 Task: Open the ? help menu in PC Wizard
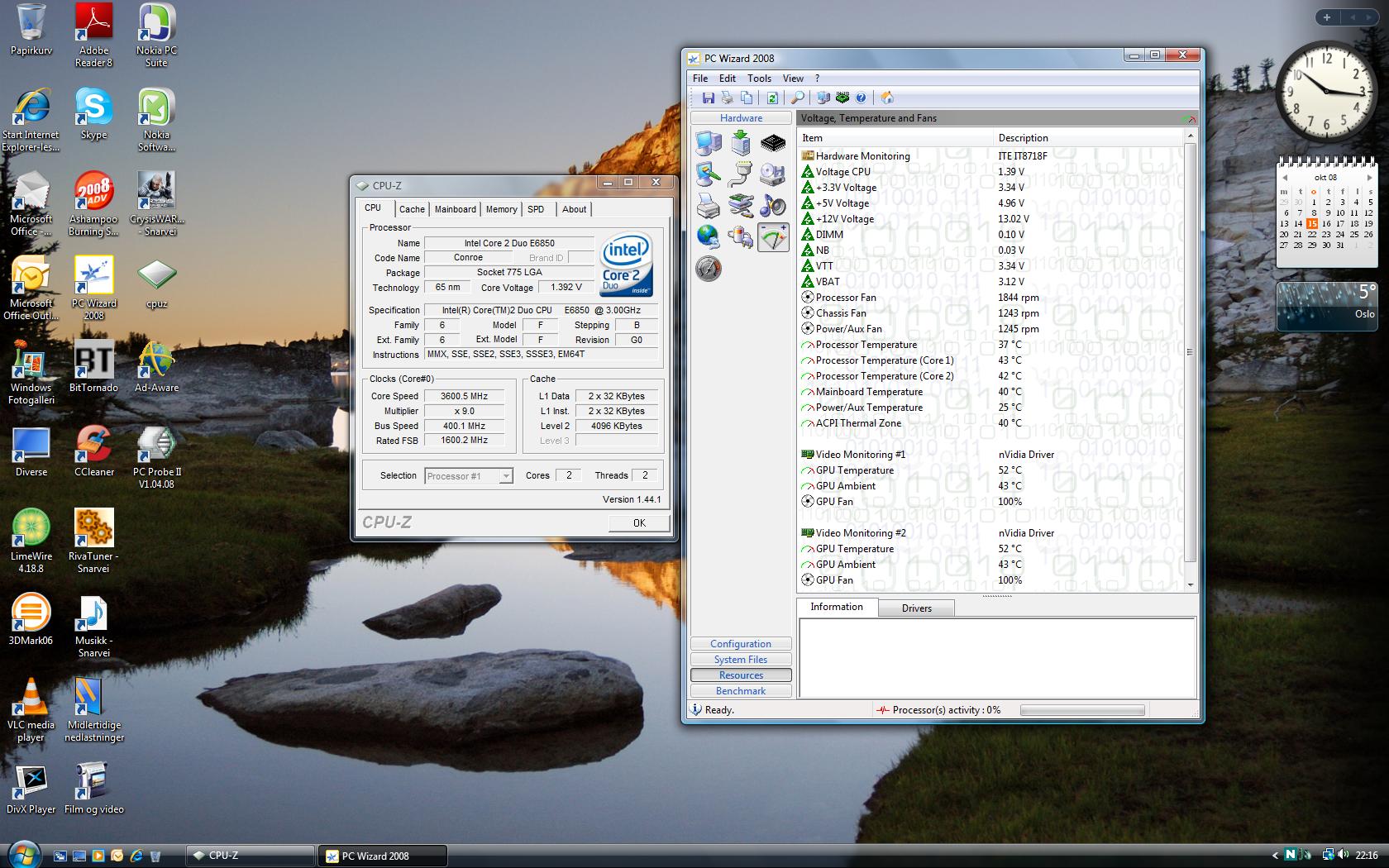pyautogui.click(x=817, y=79)
